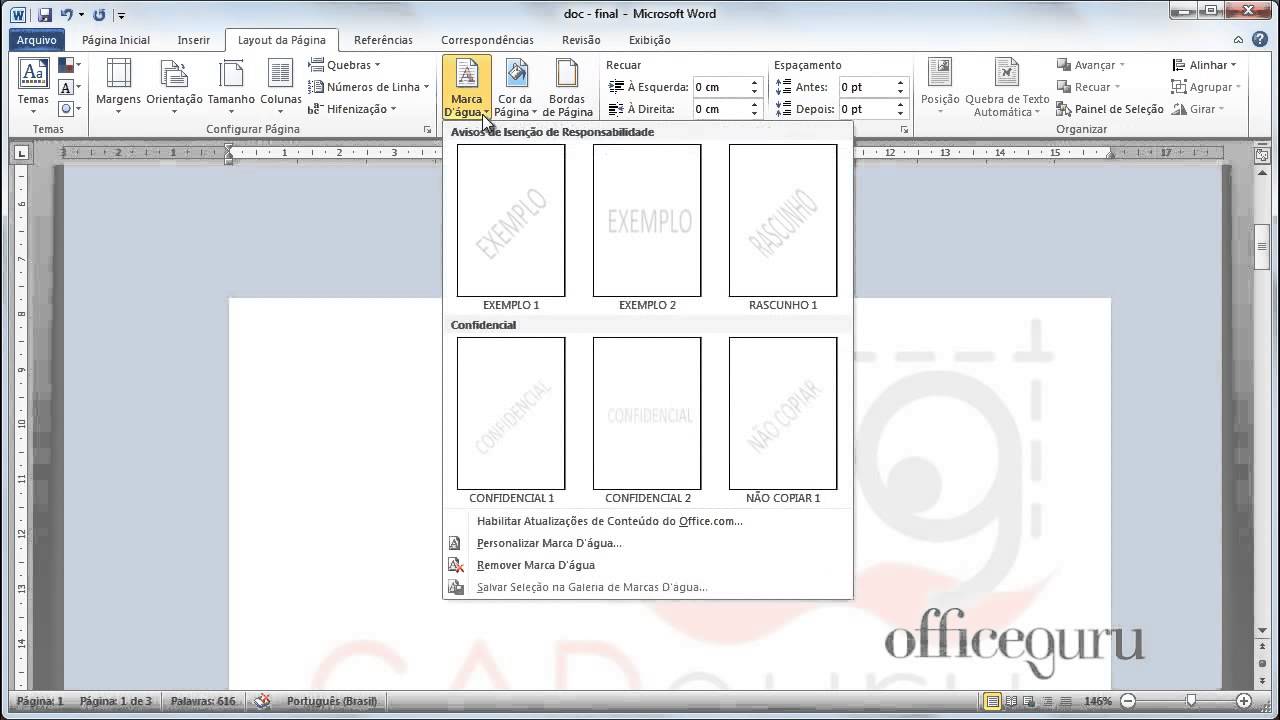The height and width of the screenshot is (720, 1280).
Task: Switch to the Correspondências tab
Action: pyautogui.click(x=487, y=40)
